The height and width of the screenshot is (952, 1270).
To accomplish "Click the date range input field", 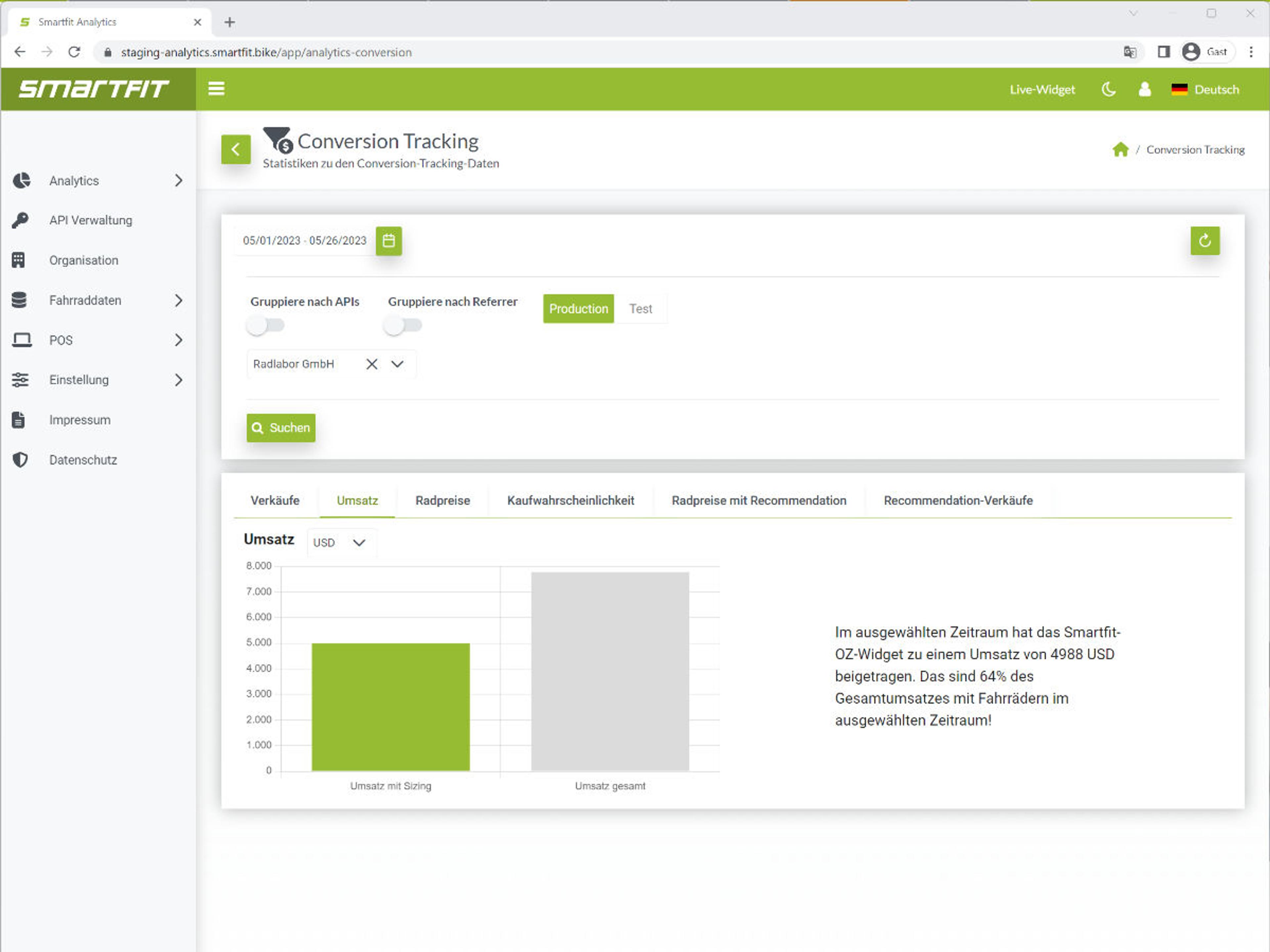I will 304,240.
